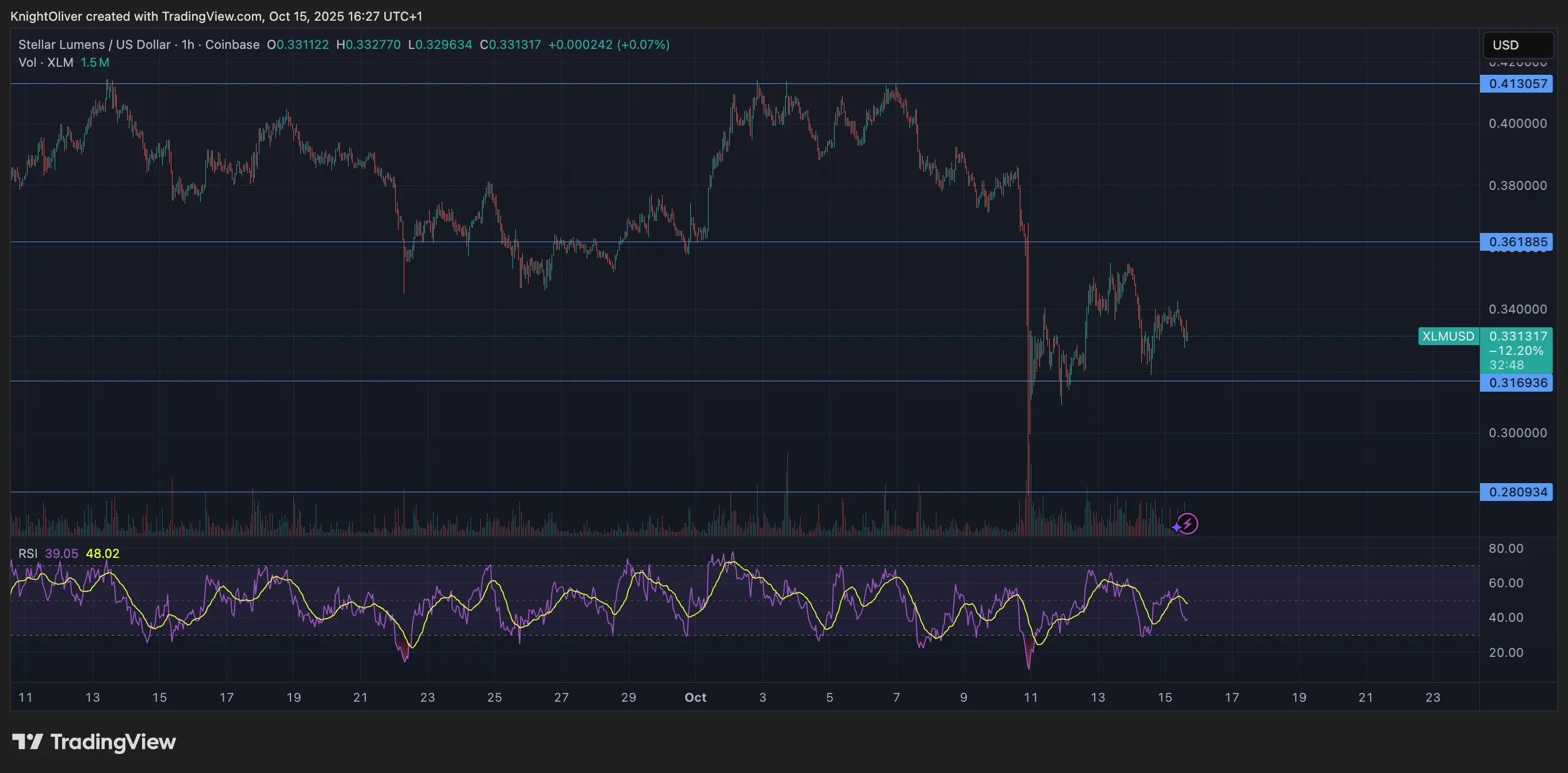Open the Coinbase exchange label in the legend

[231, 44]
